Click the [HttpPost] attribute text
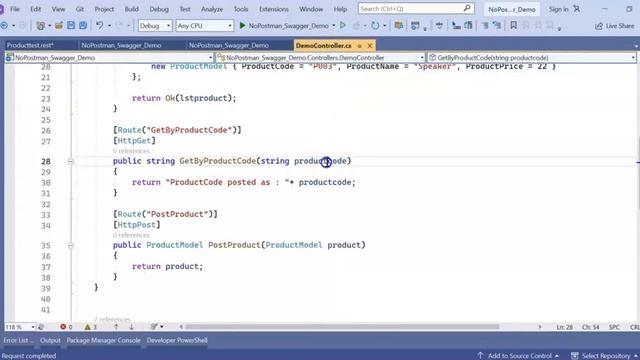 point(137,224)
